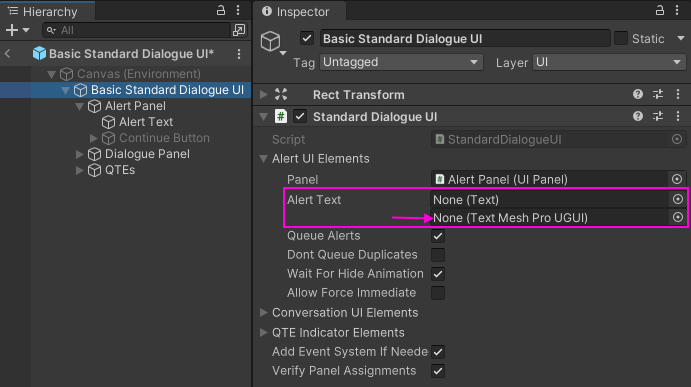This screenshot has width=691, height=387.
Task: Collapse Canvas (Environment) tree node
Action: click(x=52, y=74)
